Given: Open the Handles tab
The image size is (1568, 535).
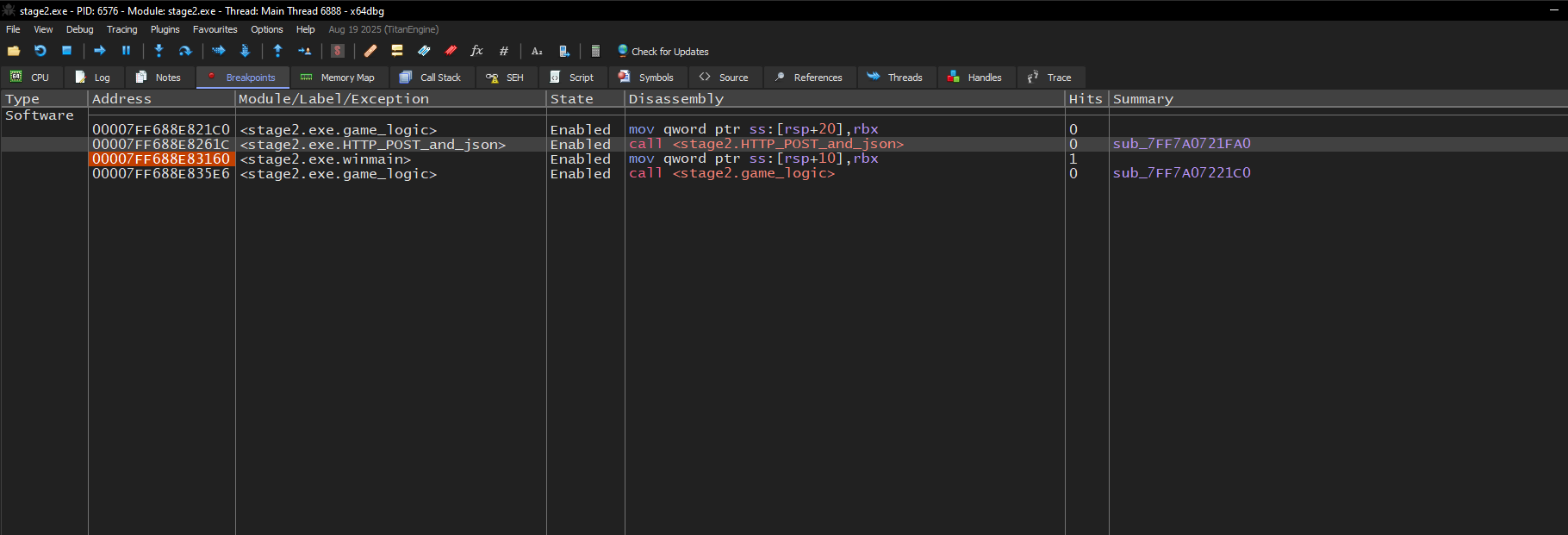Looking at the screenshot, I should point(976,78).
